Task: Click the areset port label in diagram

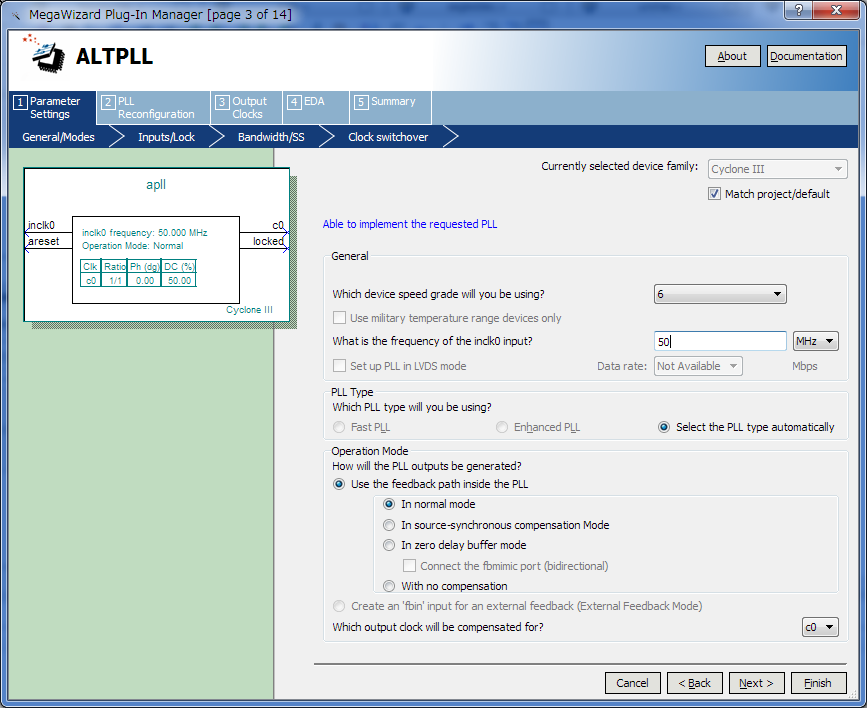Action: [x=44, y=241]
